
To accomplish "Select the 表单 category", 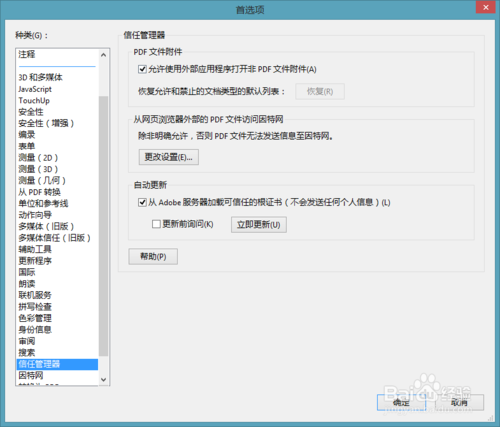I will point(57,146).
